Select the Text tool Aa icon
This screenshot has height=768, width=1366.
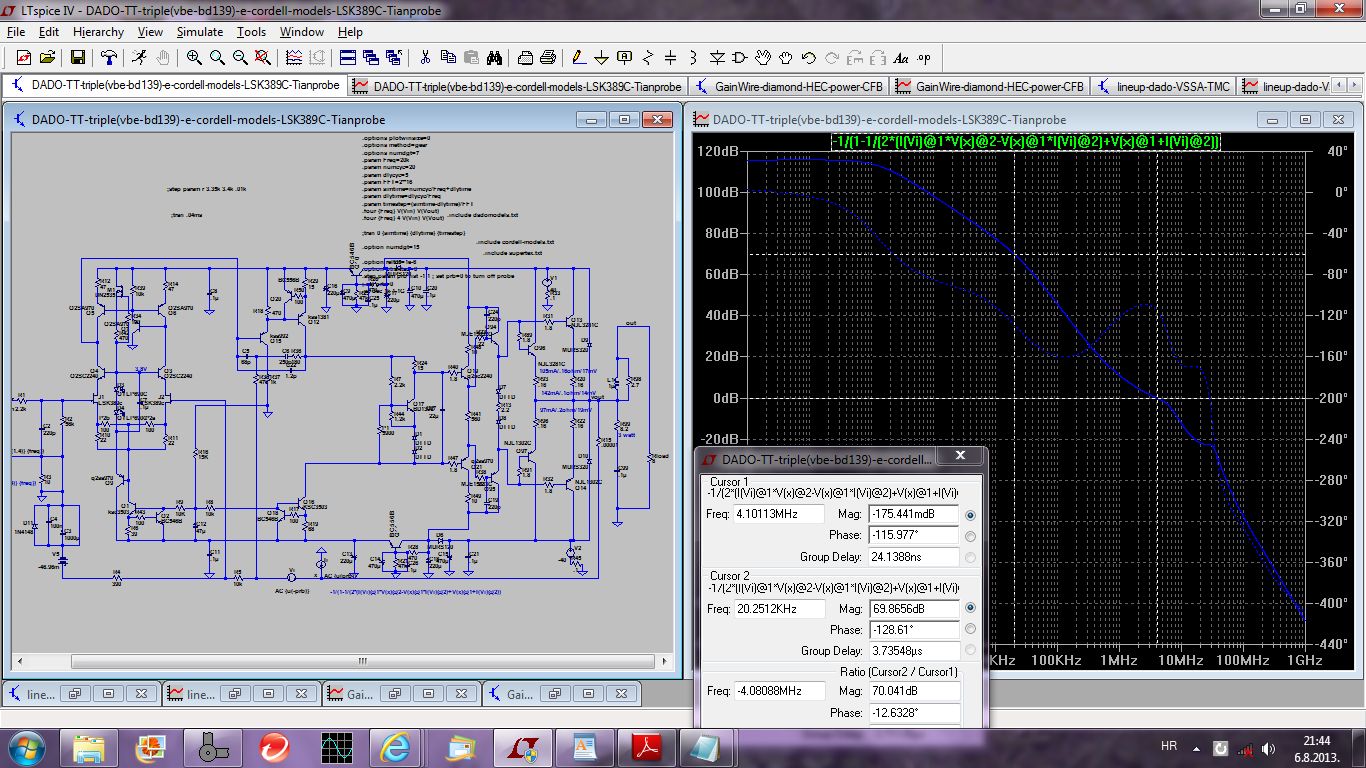901,57
